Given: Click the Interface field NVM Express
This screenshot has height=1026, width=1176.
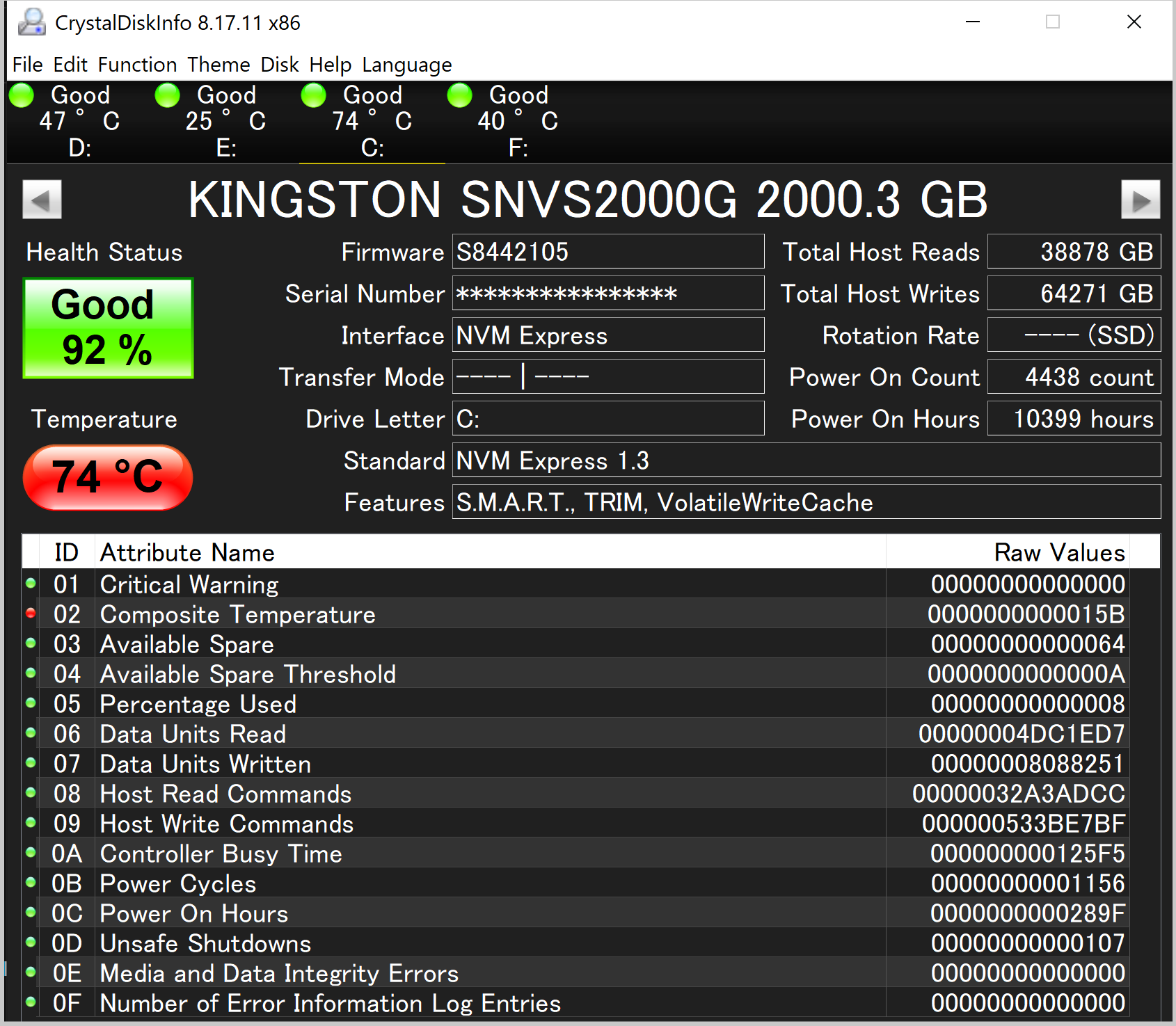Looking at the screenshot, I should pyautogui.click(x=608, y=335).
